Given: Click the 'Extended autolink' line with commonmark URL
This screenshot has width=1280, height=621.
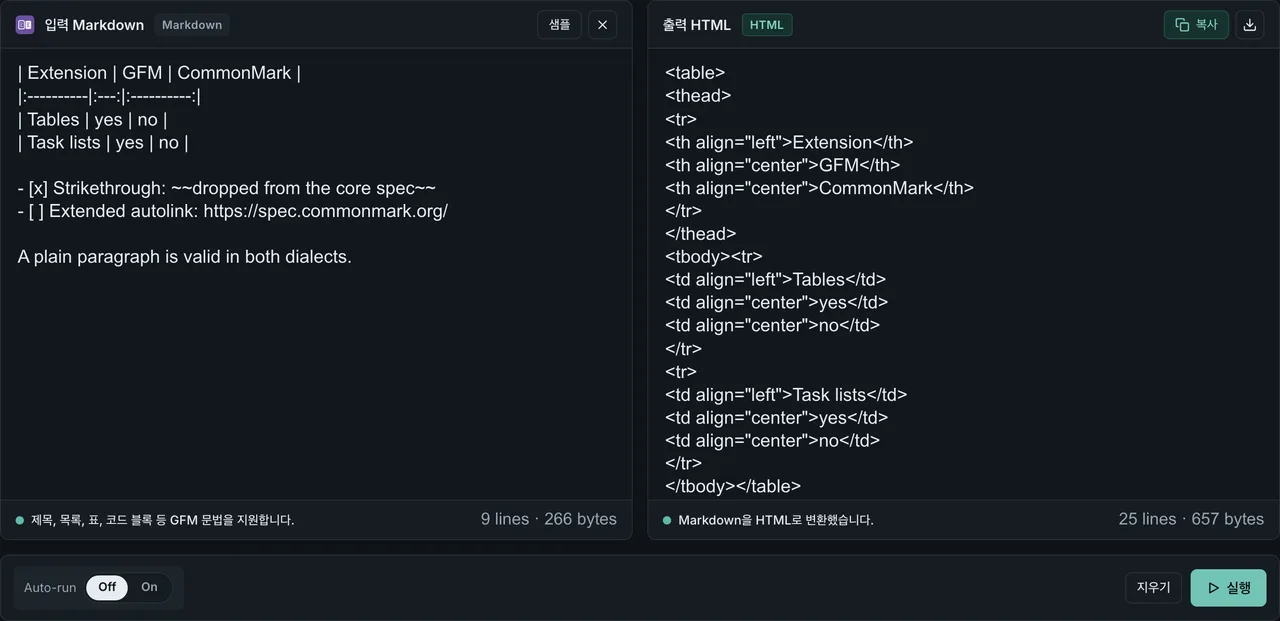Looking at the screenshot, I should coord(233,211).
